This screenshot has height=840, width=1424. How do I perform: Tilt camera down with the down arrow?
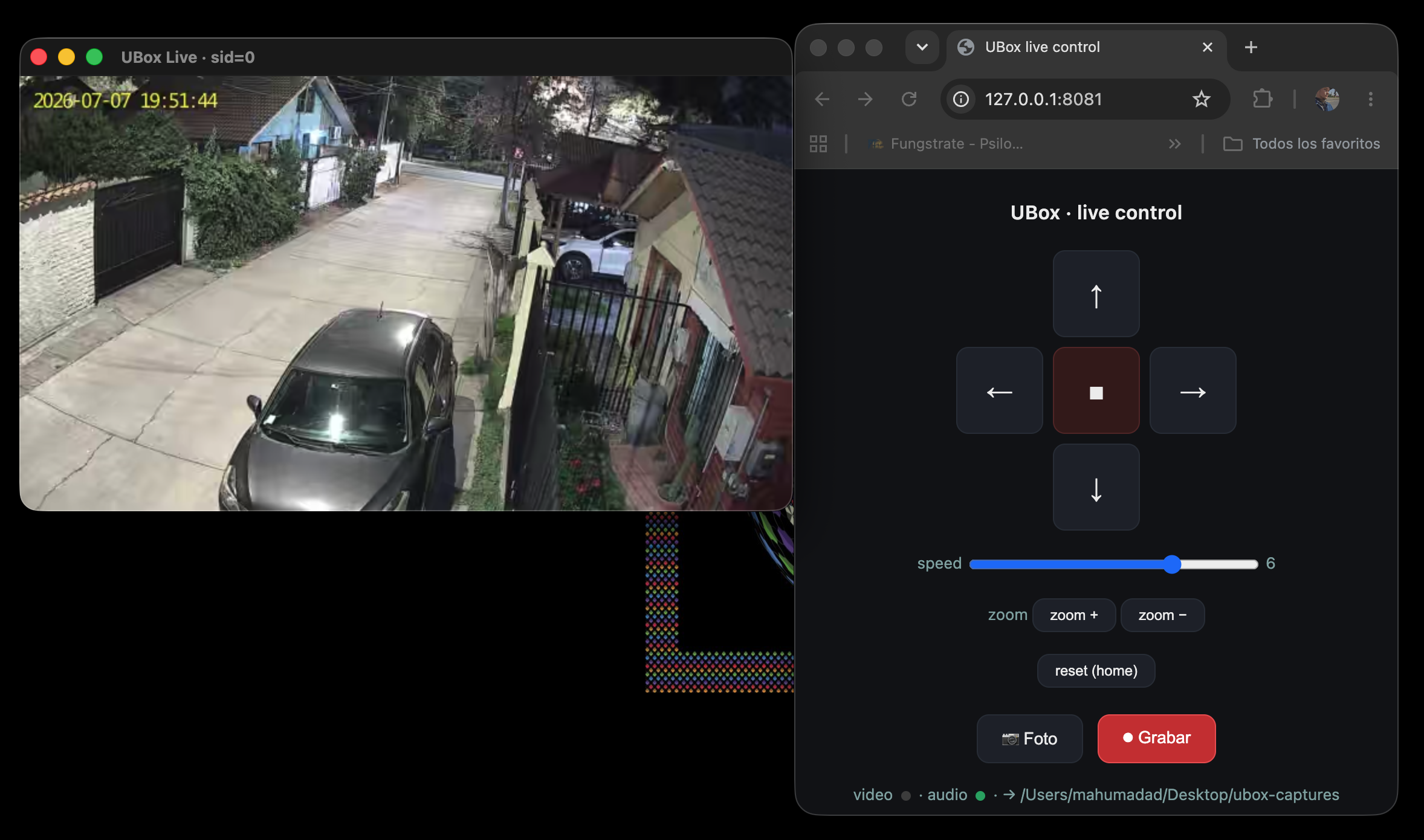1096,487
